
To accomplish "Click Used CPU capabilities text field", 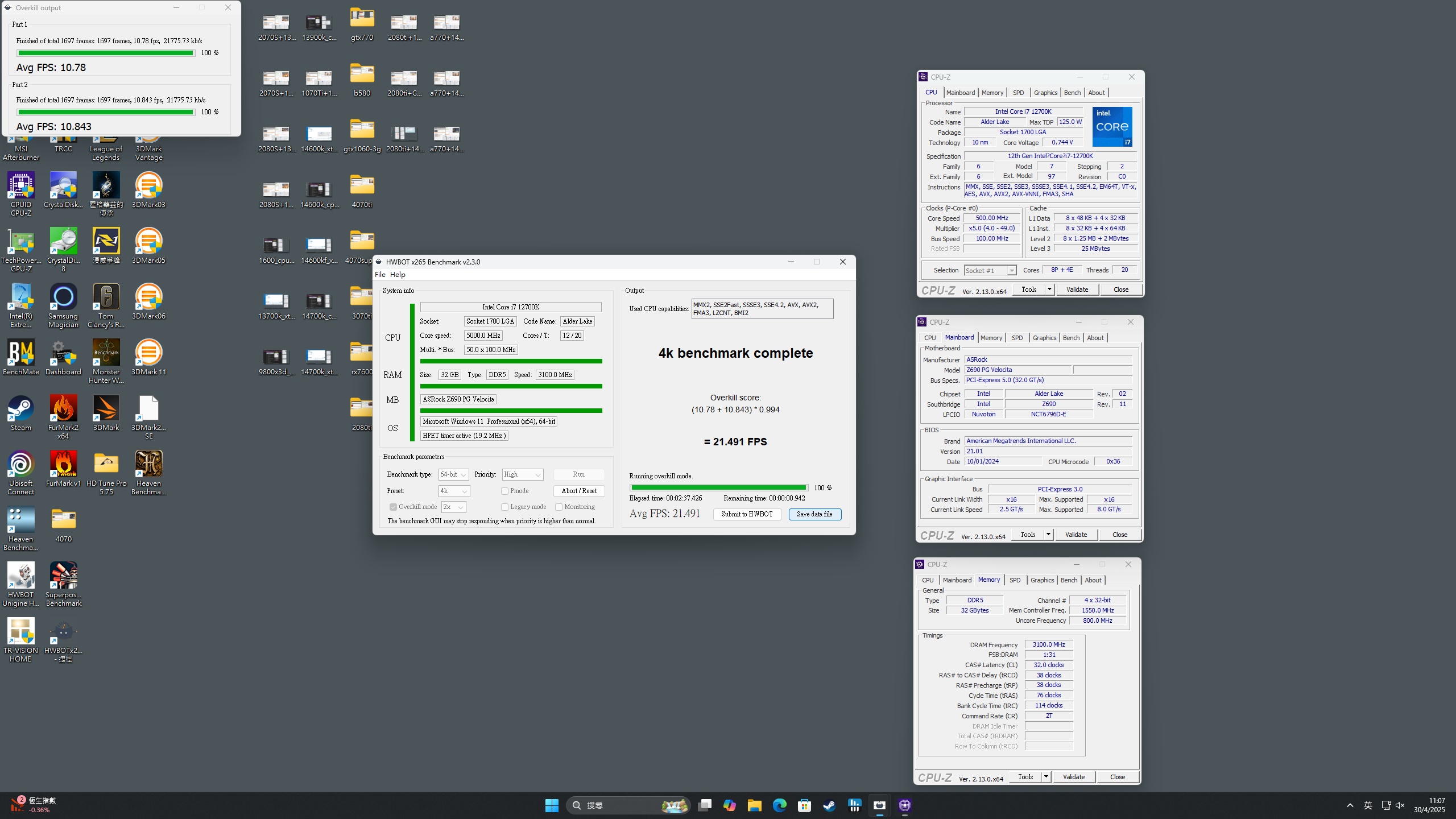I will click(762, 309).
